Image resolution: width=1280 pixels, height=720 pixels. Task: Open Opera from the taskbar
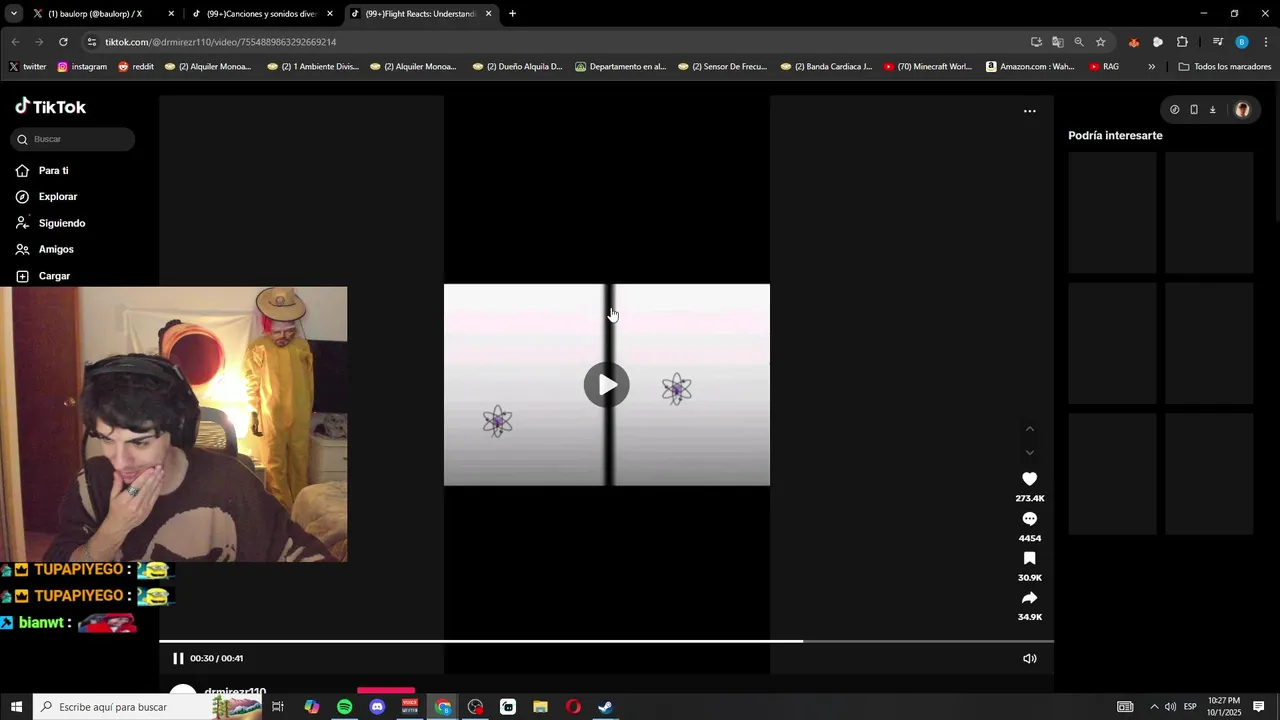point(573,707)
